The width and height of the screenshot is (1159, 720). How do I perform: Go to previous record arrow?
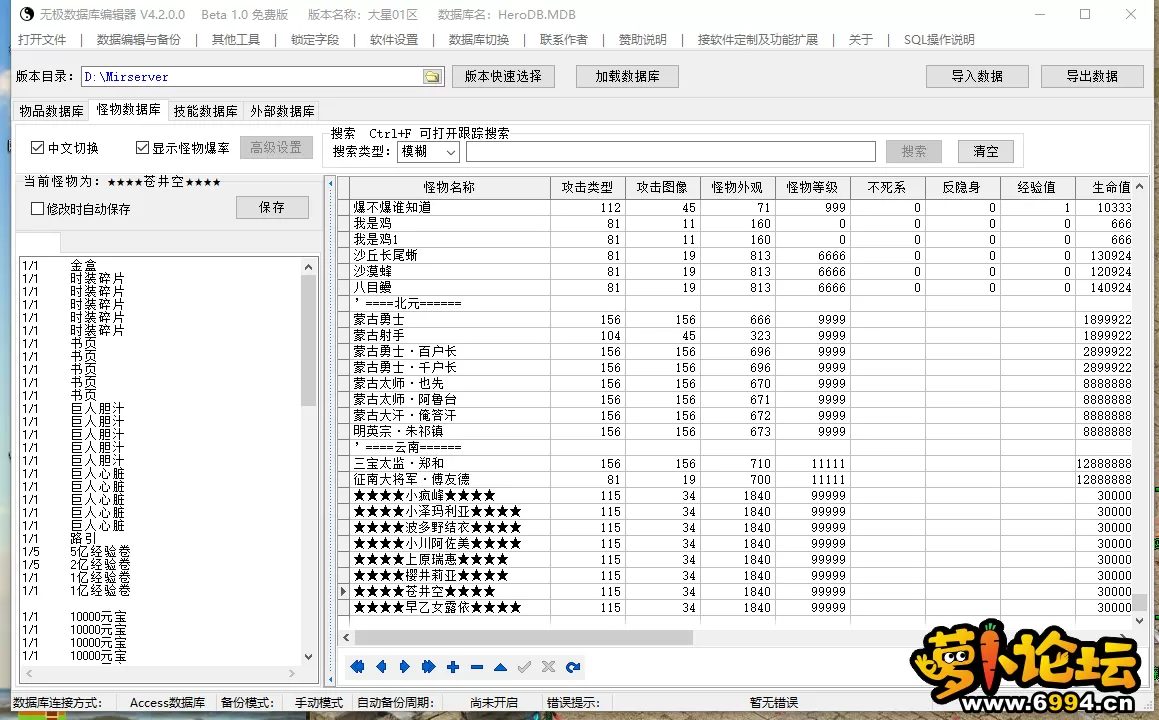[x=381, y=667]
